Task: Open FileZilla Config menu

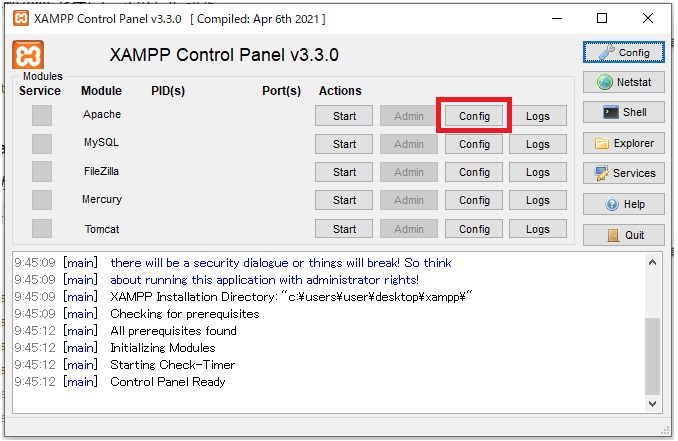Action: tap(474, 172)
